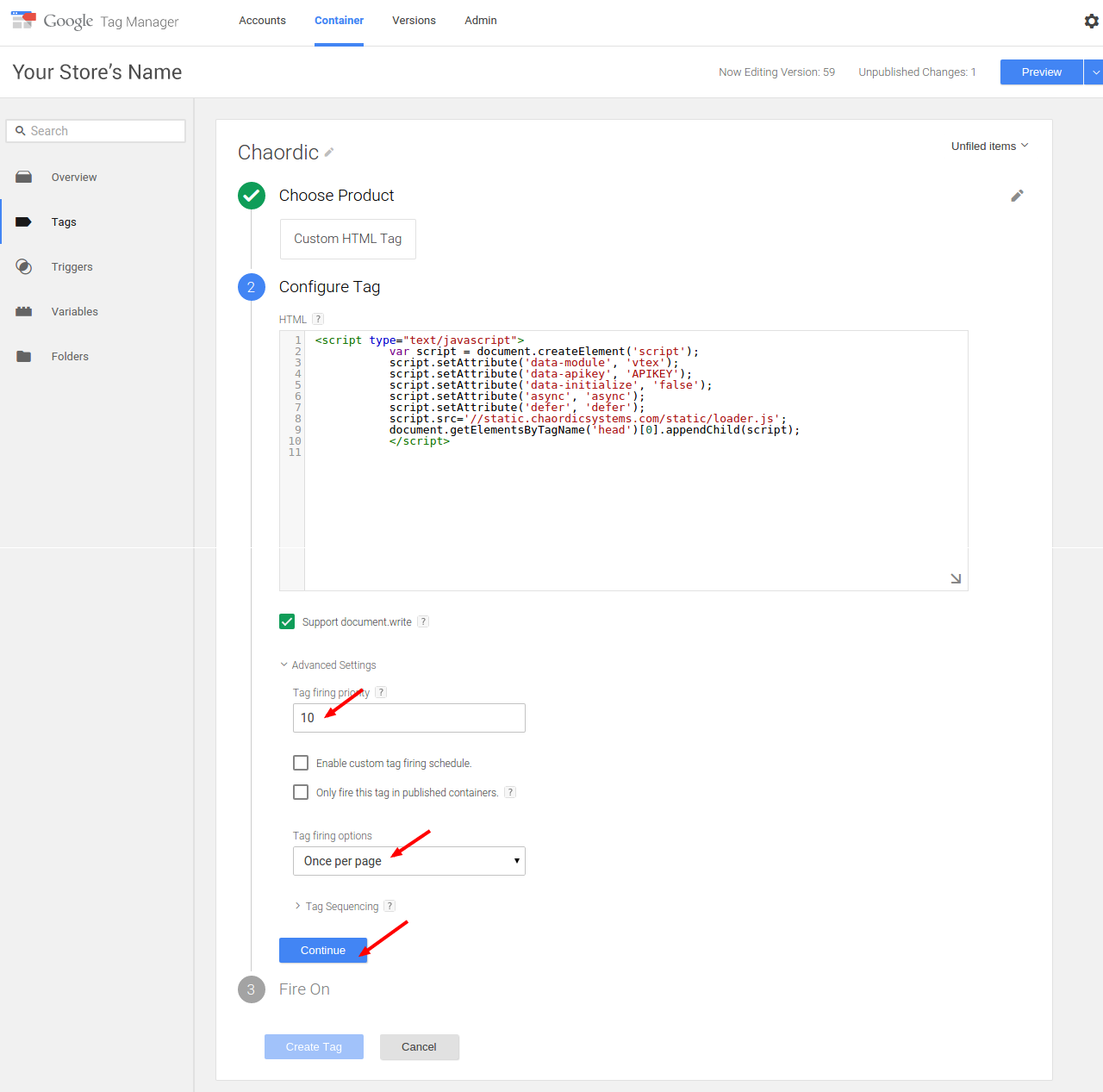
Task: Click the Now Editing Version: 59 text
Action: click(776, 72)
